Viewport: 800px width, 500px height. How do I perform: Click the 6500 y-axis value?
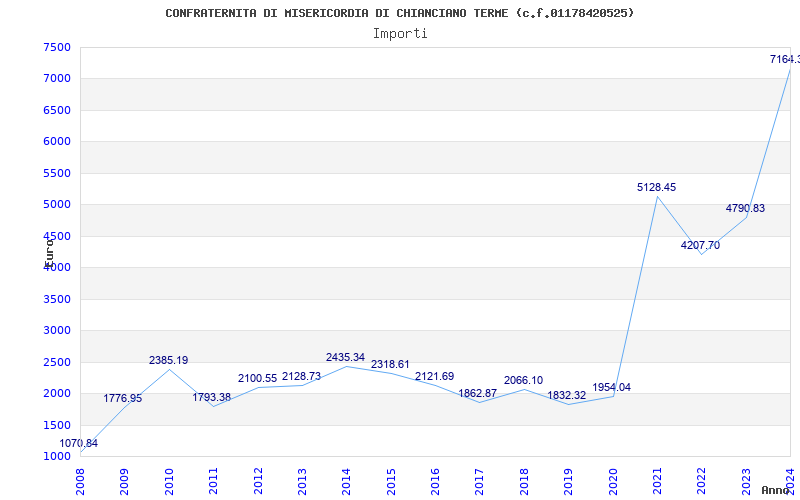(x=57, y=110)
